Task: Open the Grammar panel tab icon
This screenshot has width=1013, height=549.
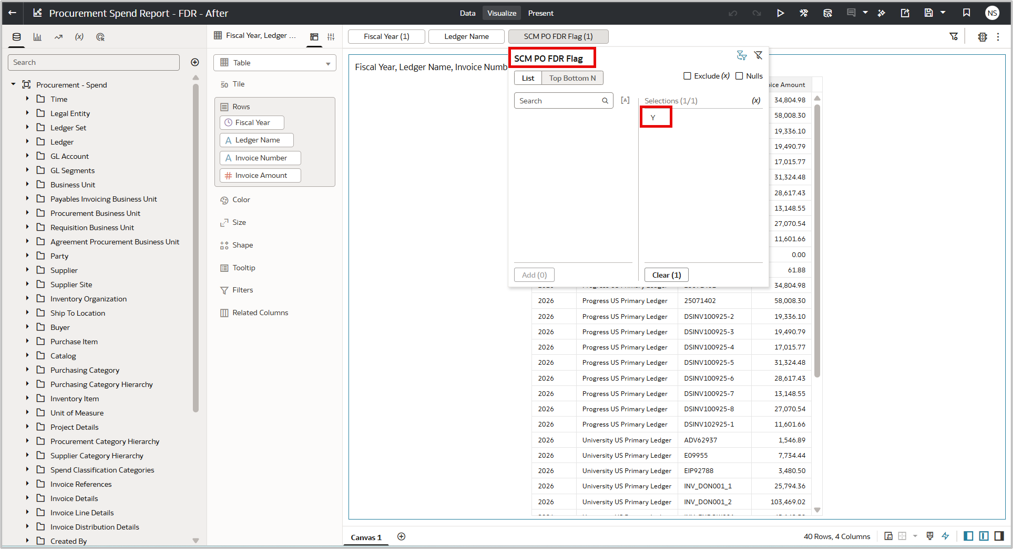Action: [314, 37]
